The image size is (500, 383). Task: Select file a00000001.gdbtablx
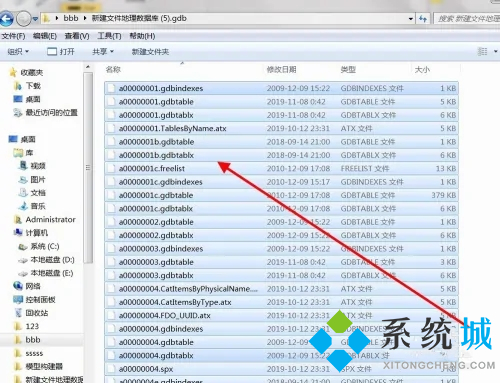(x=282, y=115)
